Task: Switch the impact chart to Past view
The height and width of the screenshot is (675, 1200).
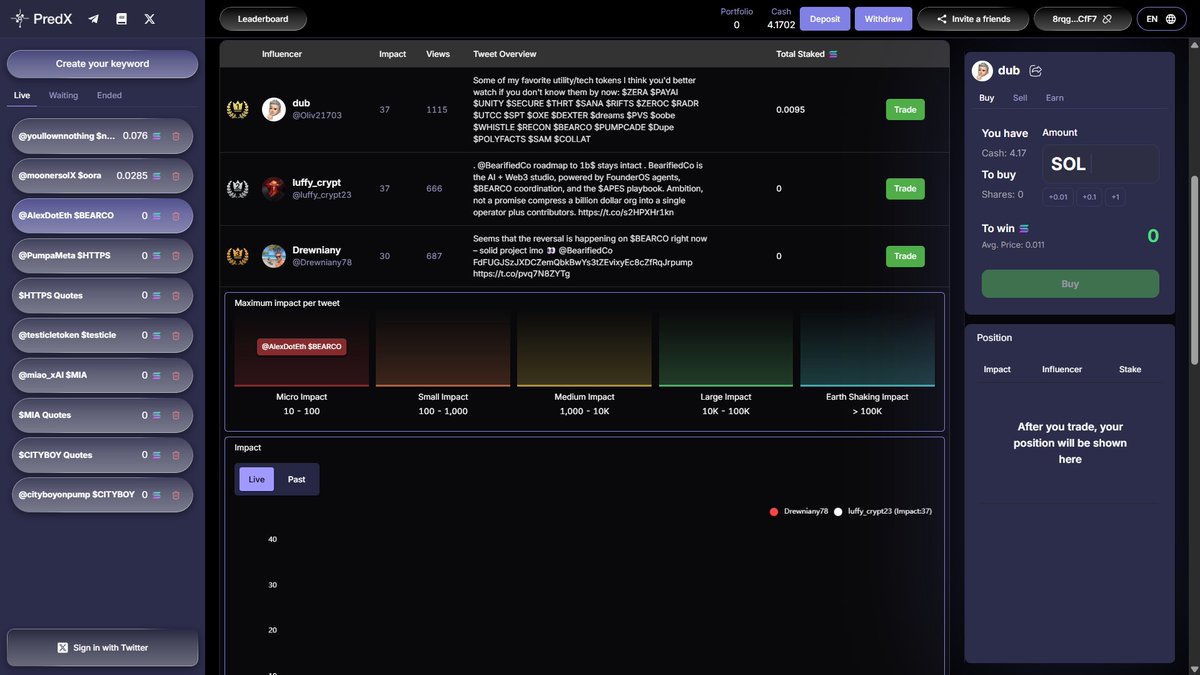Action: 297,479
